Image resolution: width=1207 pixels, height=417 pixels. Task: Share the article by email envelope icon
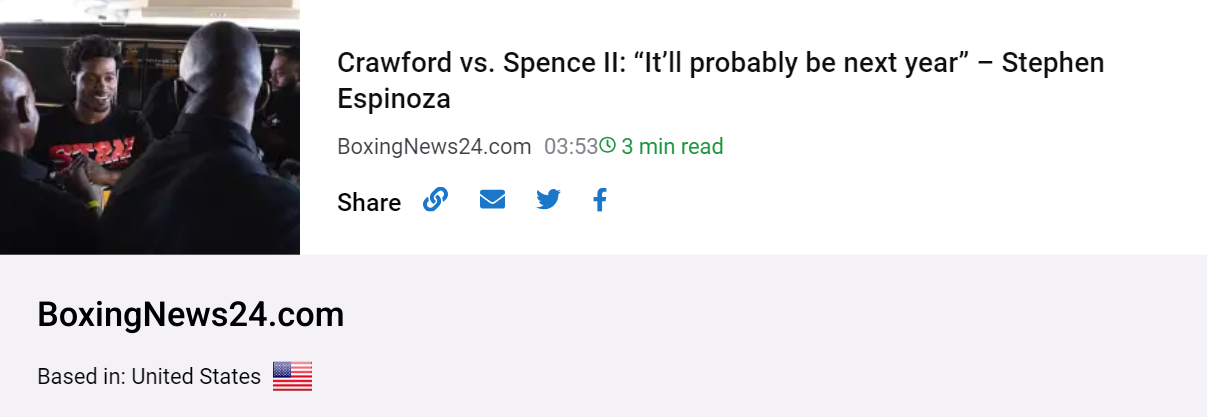click(x=492, y=200)
